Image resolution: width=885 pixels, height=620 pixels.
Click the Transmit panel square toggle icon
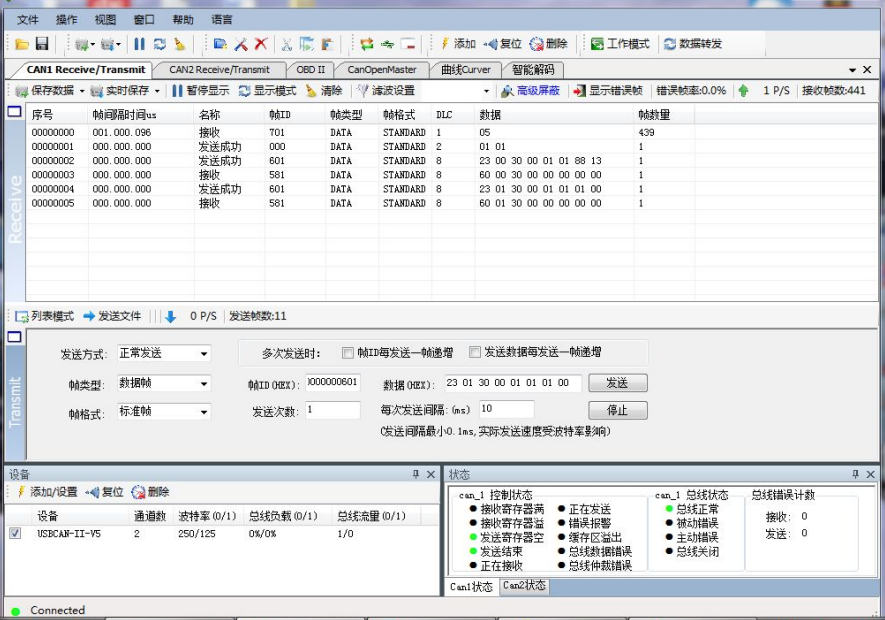pos(14,337)
